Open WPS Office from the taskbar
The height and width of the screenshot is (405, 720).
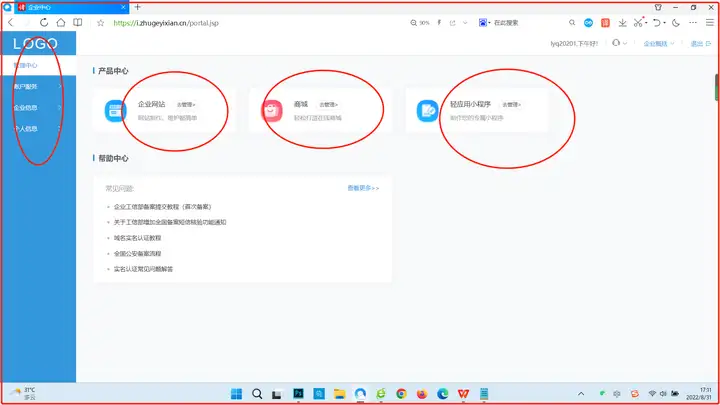click(463, 394)
